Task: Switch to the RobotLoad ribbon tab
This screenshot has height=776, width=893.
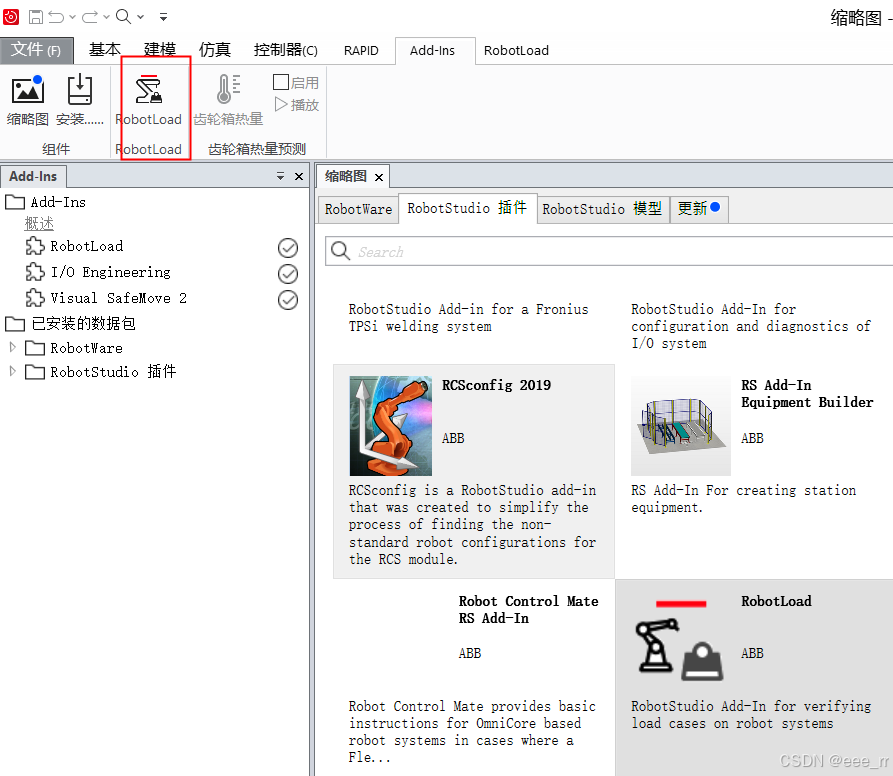Action: [516, 50]
